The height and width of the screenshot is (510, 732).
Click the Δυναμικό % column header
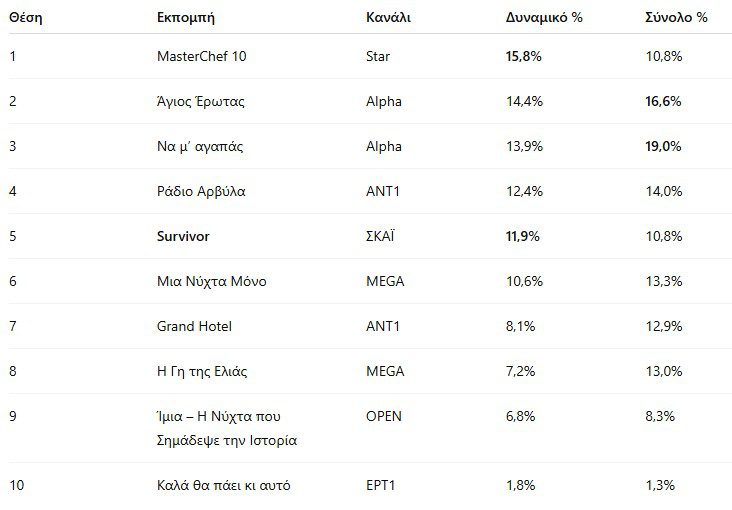tap(544, 18)
